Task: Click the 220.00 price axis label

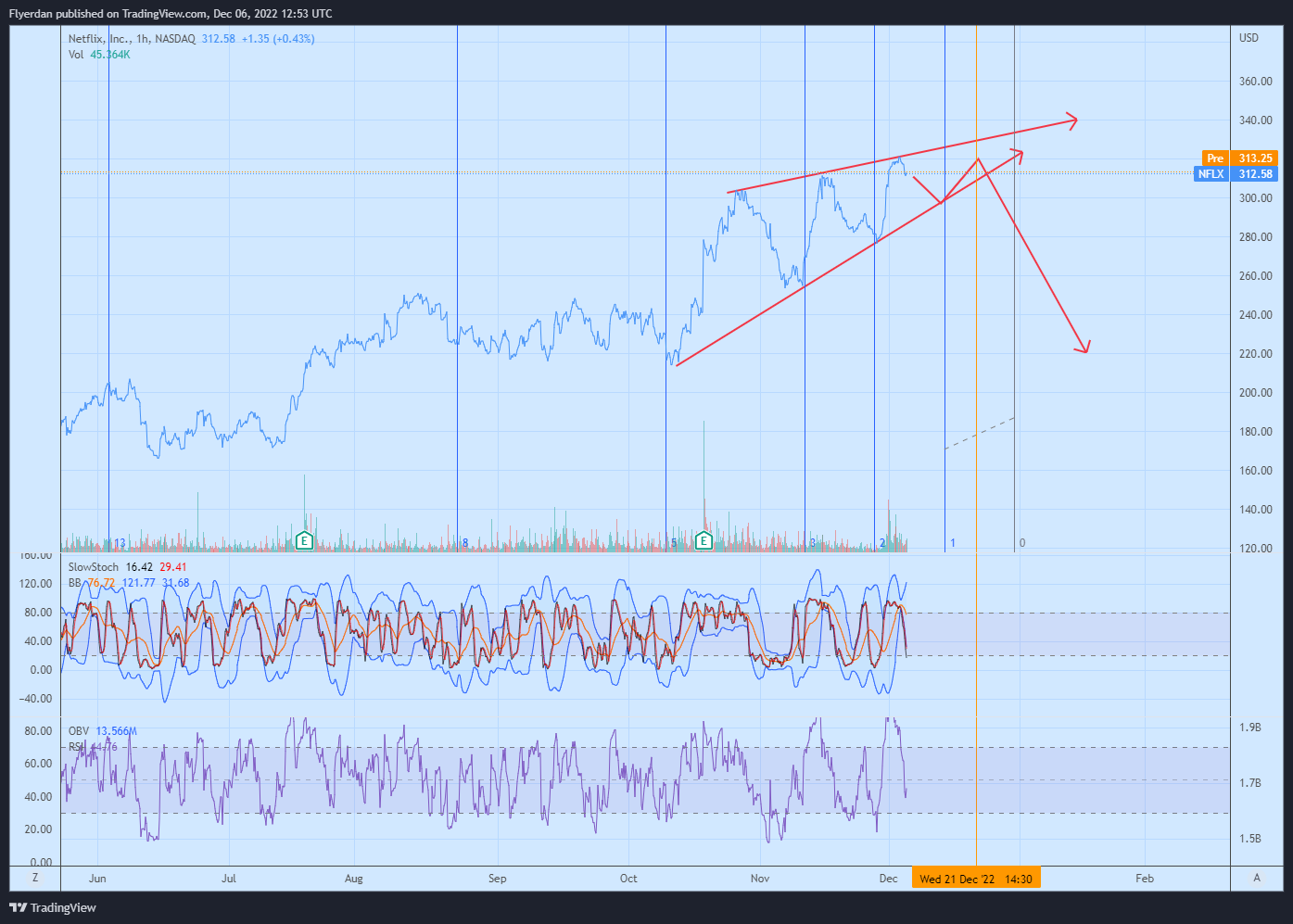Action: 1256,354
